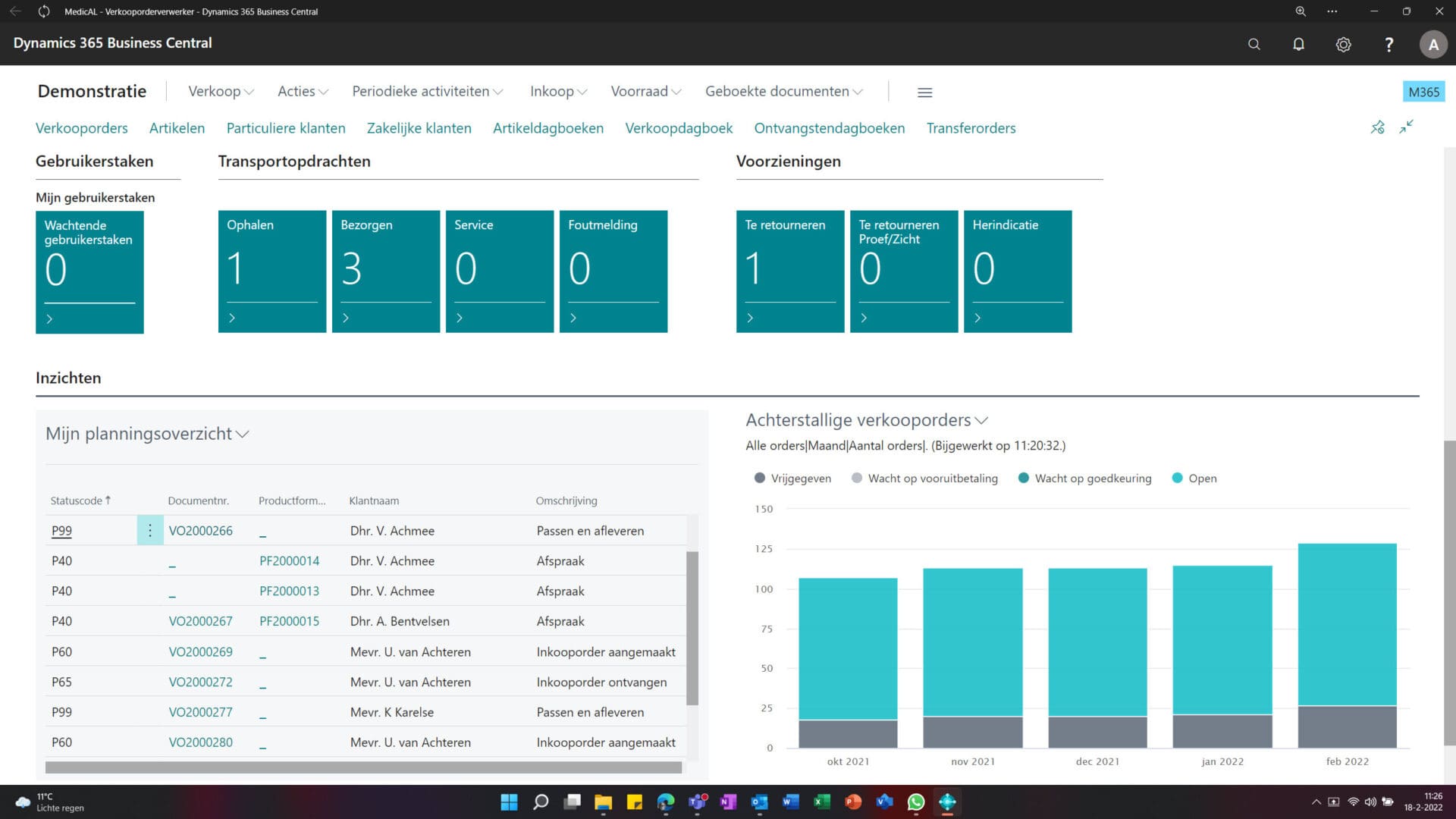Click the collapse view arrows icon
Viewport: 1456px width, 819px height.
tap(1406, 127)
